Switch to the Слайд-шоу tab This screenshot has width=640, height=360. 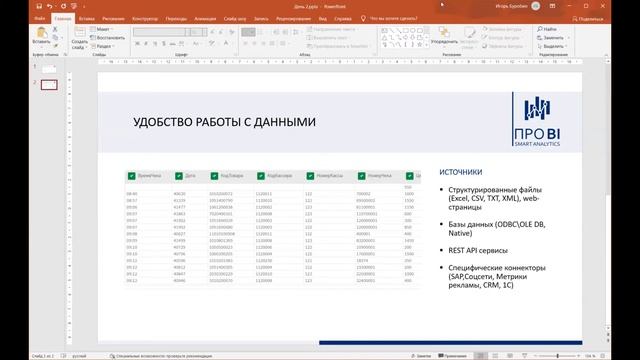pyautogui.click(x=235, y=19)
